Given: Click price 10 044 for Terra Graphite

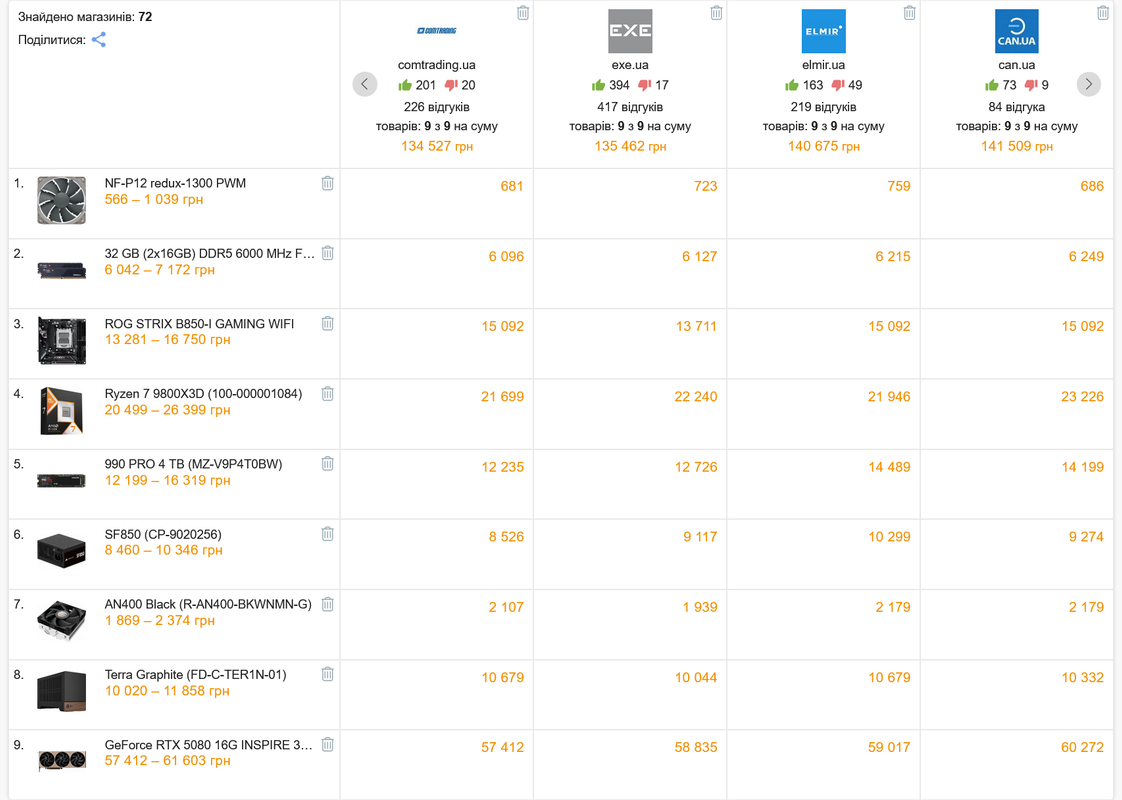Looking at the screenshot, I should pyautogui.click(x=696, y=678).
